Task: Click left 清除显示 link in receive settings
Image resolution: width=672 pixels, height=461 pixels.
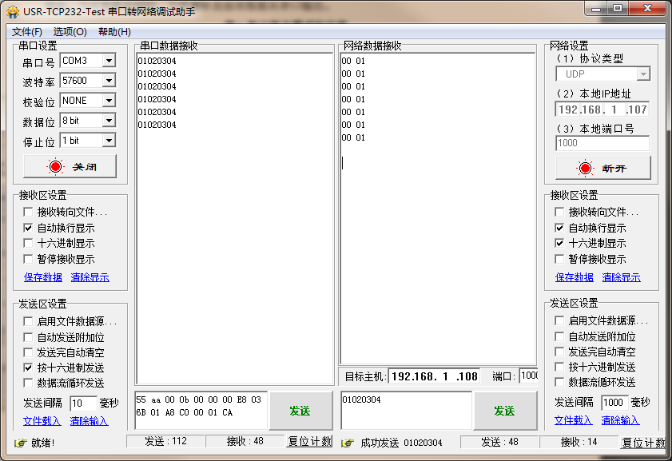Action: click(x=89, y=277)
